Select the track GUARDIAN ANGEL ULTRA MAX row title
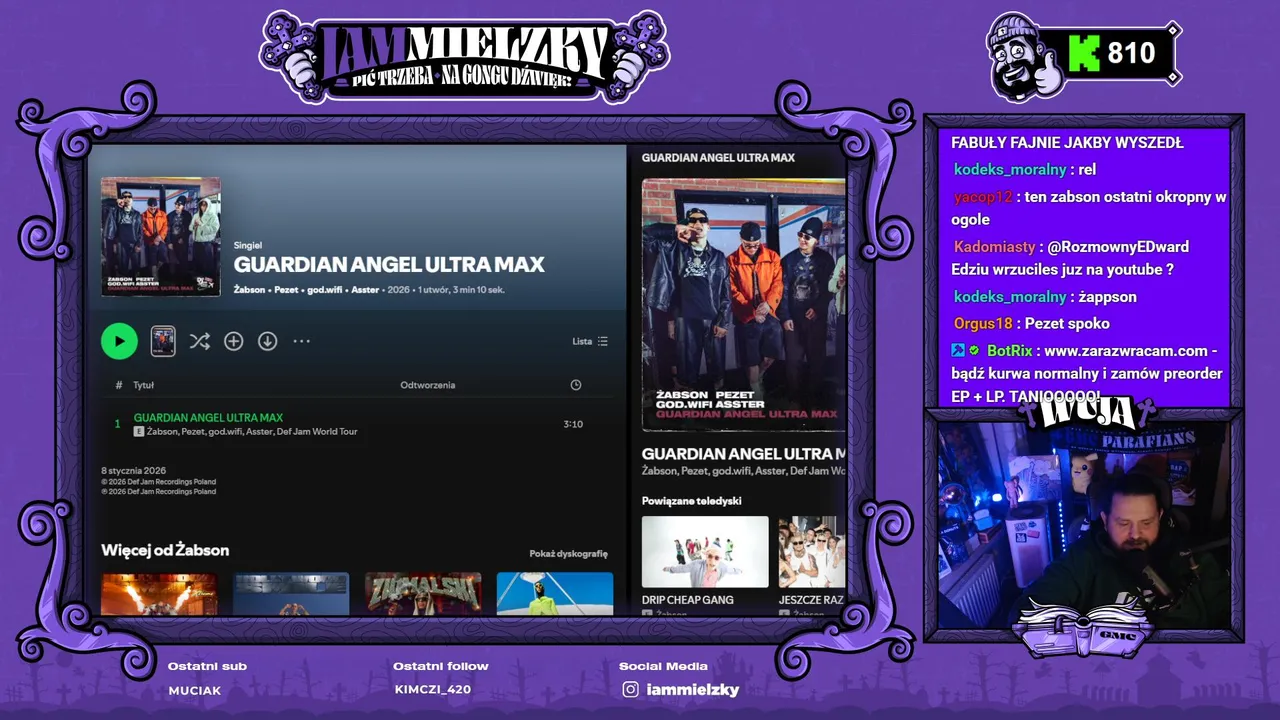The width and height of the screenshot is (1280, 720). 208,417
